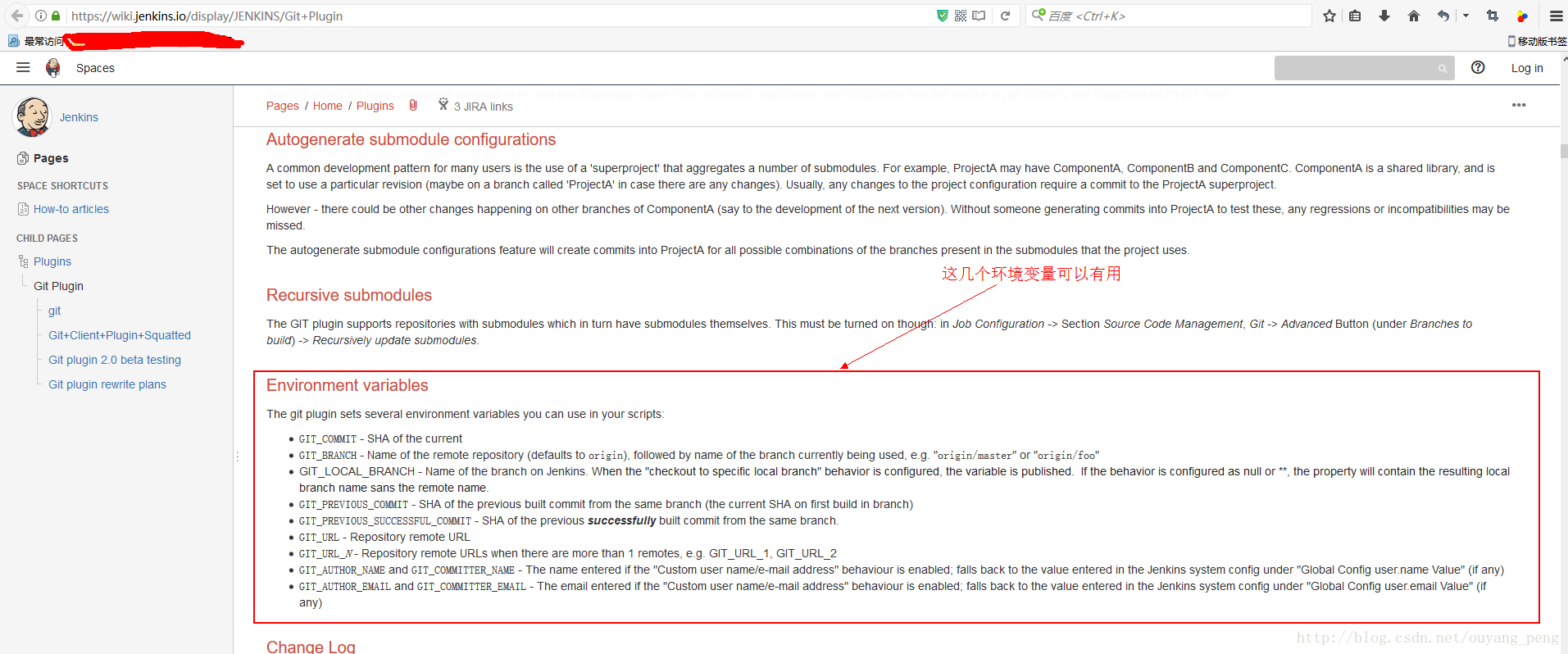Open Git+Client+Plugin+Squatted page
Viewport: 1568px width, 654px height.
(x=120, y=335)
